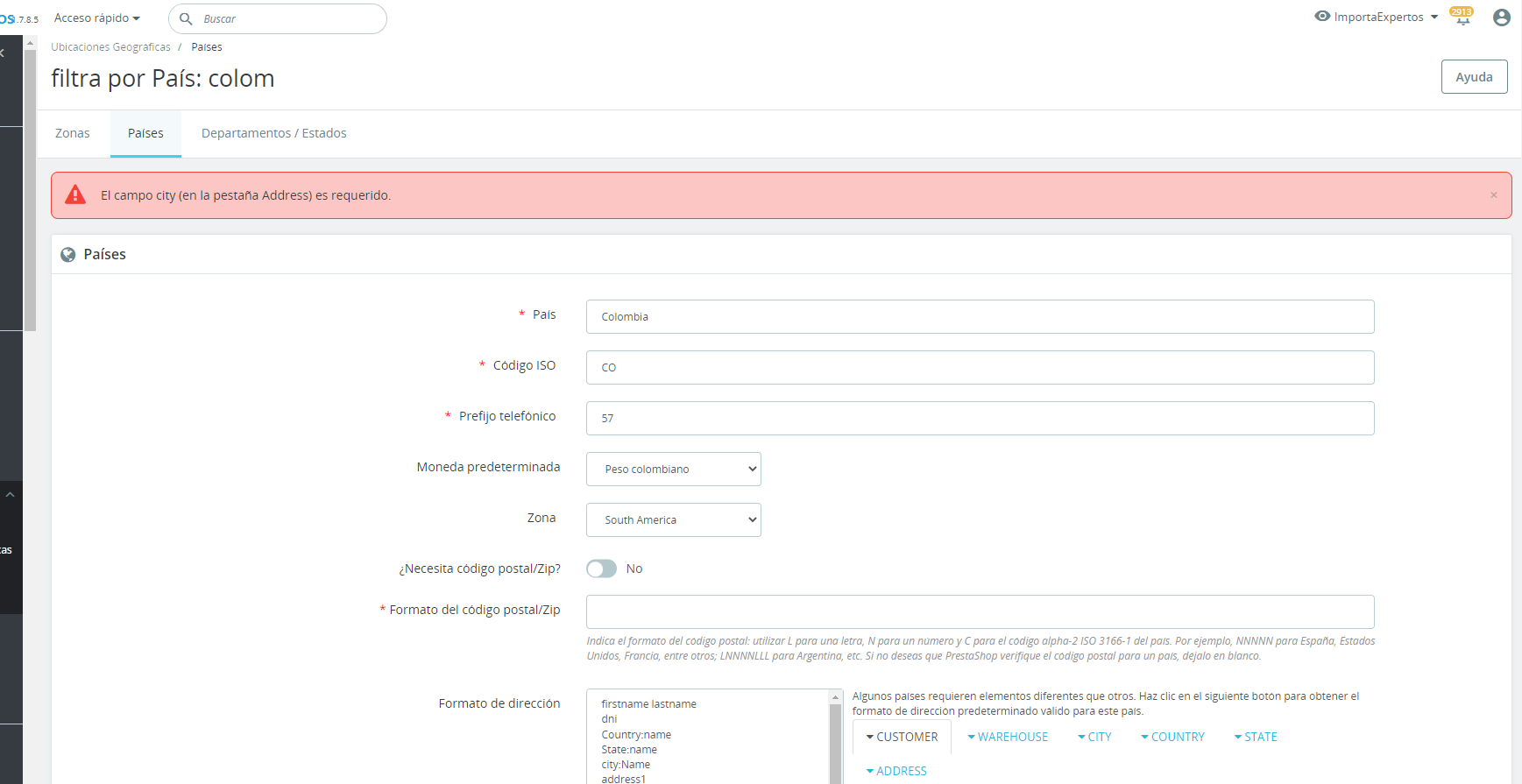The width and height of the screenshot is (1522, 784).
Task: Click the globe icon beside Países heading
Action: coord(67,255)
